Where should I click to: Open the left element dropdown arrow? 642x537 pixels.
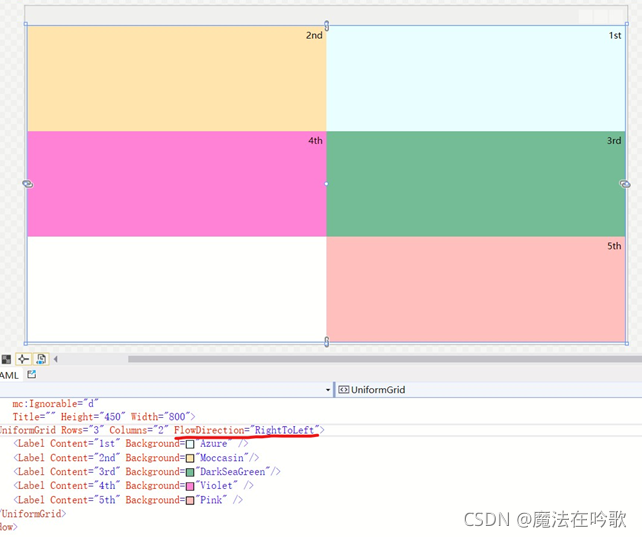point(328,390)
